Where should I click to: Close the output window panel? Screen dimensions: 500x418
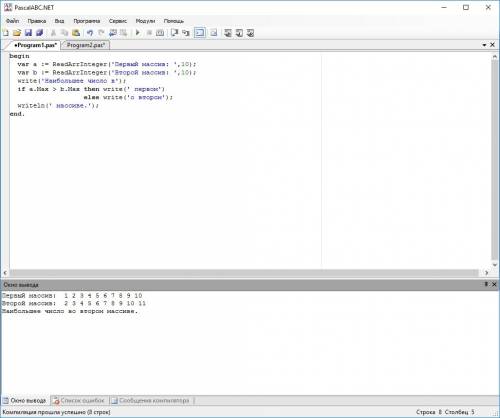pos(494,284)
